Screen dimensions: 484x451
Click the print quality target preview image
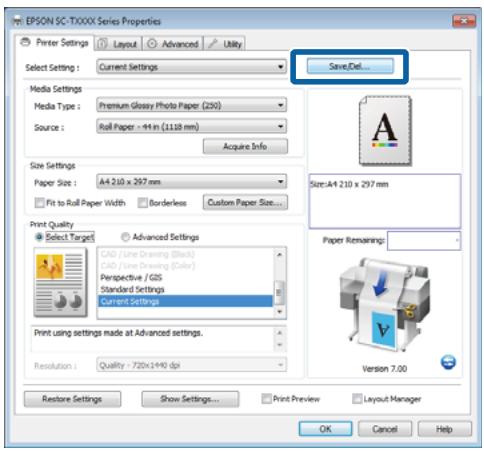tap(60, 282)
